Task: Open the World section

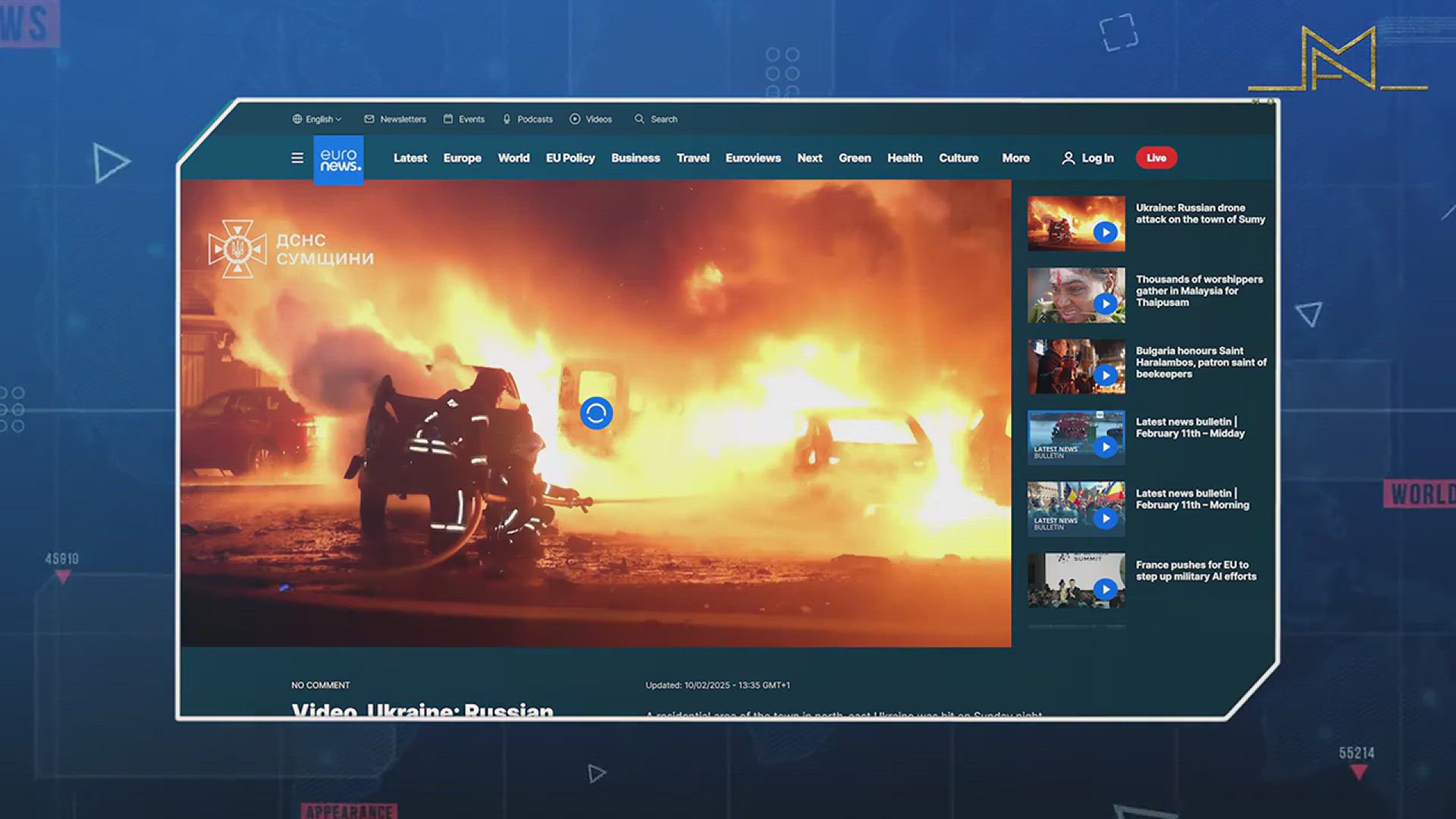Action: coord(513,158)
